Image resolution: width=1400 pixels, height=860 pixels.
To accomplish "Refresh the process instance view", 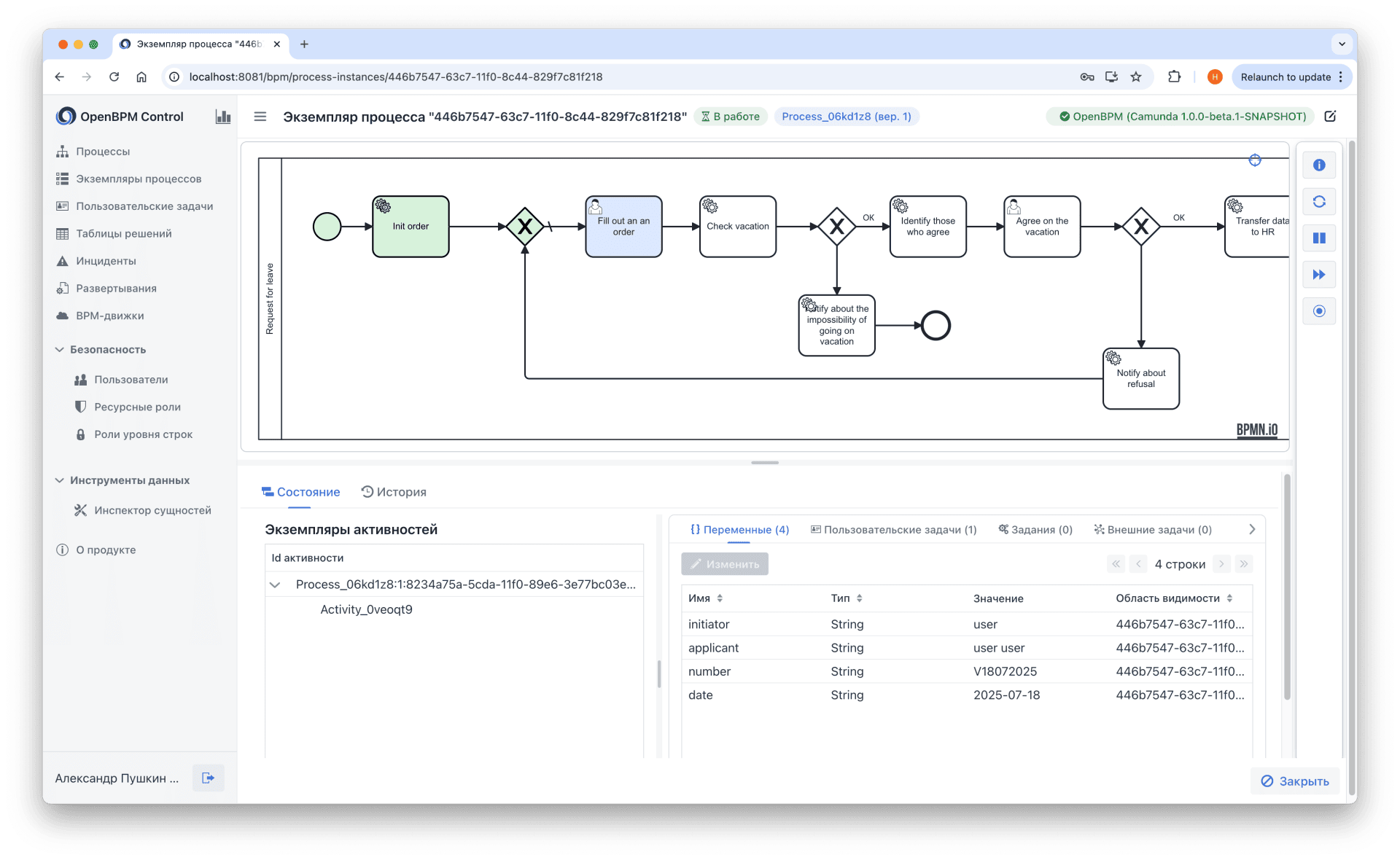I will point(1319,202).
